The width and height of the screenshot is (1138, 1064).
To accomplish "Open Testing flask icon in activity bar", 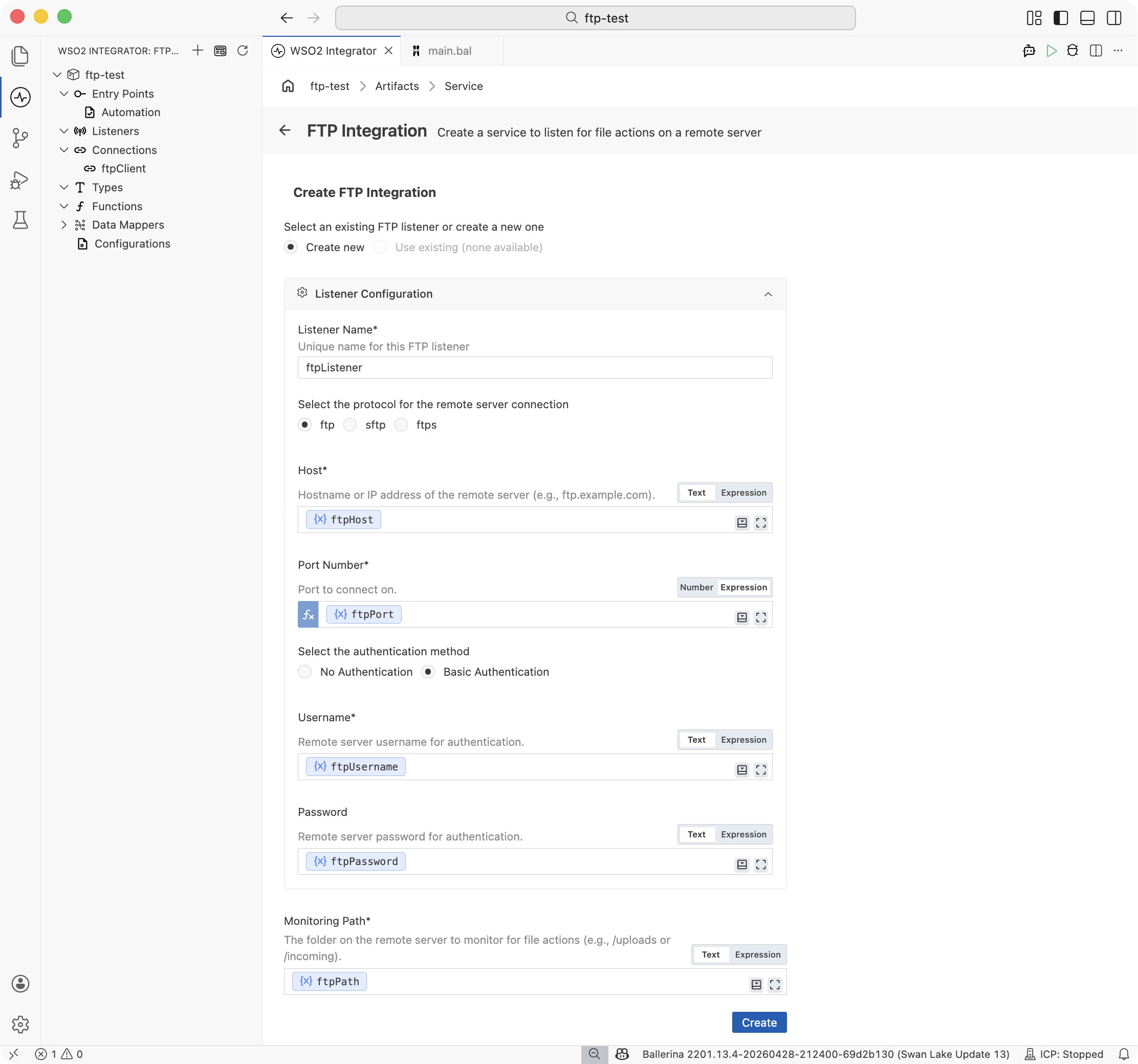I will [20, 220].
